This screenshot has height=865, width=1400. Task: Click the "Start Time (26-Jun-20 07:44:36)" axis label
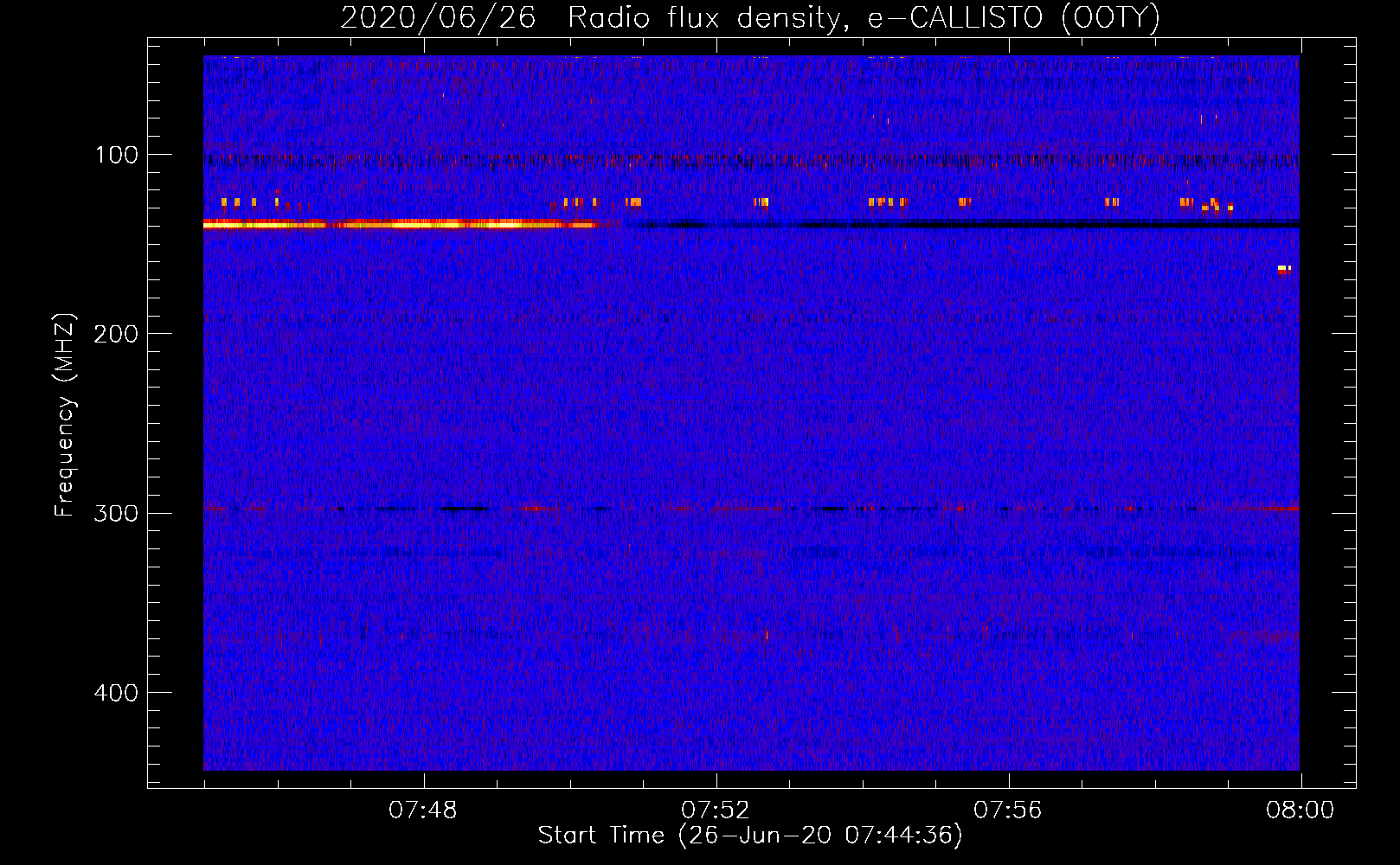click(x=750, y=836)
